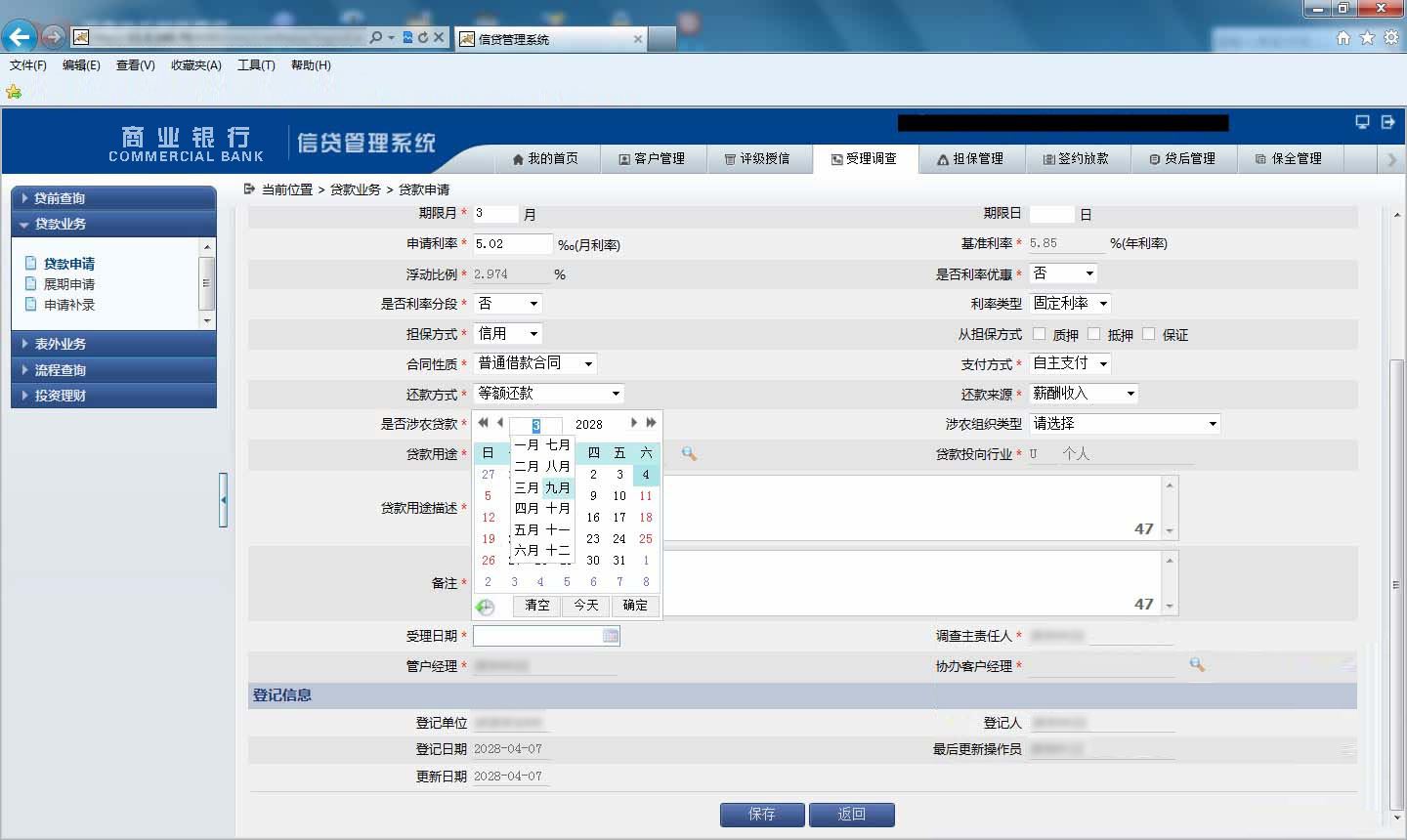Close the 信贷管理系统 browser tab
This screenshot has height=840, width=1407.
pyautogui.click(x=638, y=39)
